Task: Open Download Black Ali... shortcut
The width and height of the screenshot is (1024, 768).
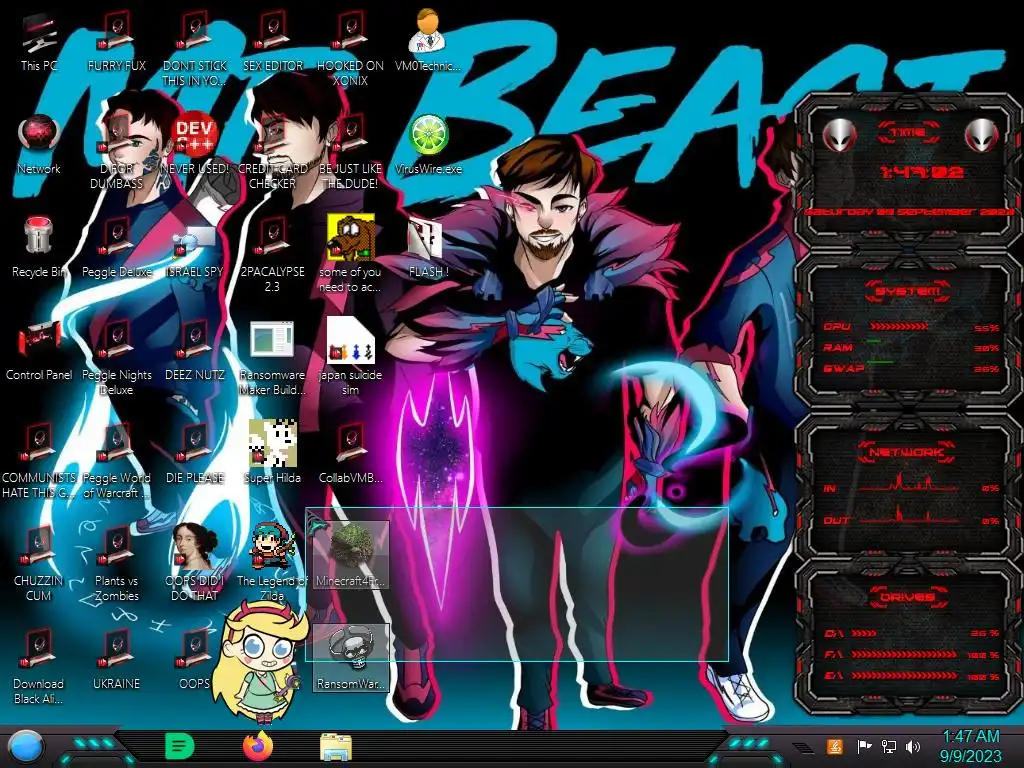Action: (39, 667)
